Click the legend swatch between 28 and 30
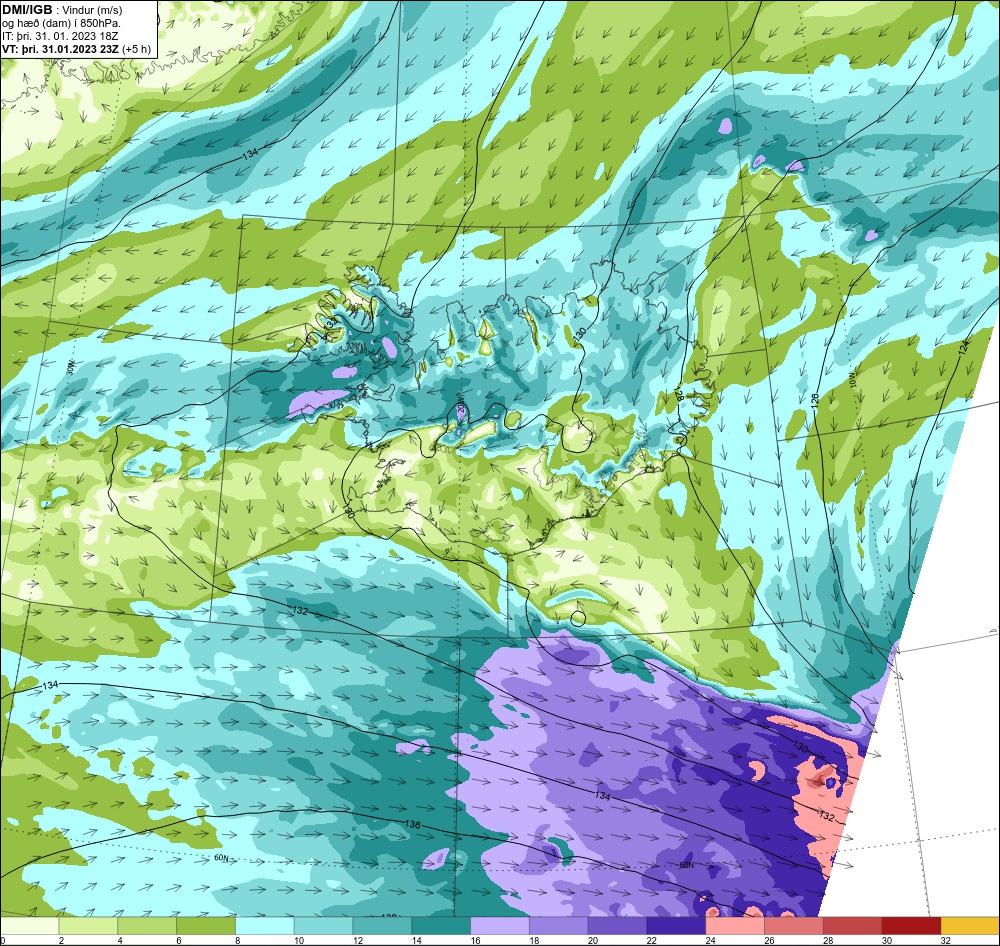This screenshot has height=946, width=1000. coord(852,926)
